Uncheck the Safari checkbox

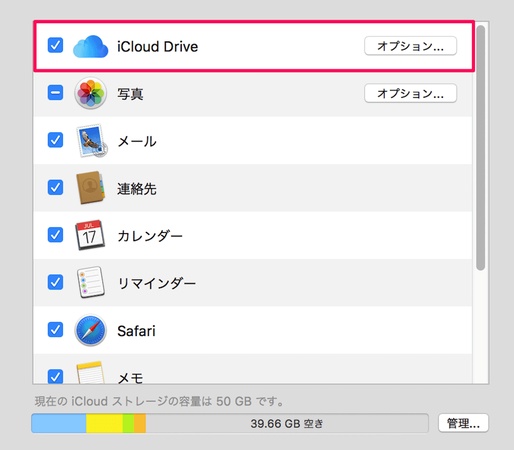click(55, 330)
